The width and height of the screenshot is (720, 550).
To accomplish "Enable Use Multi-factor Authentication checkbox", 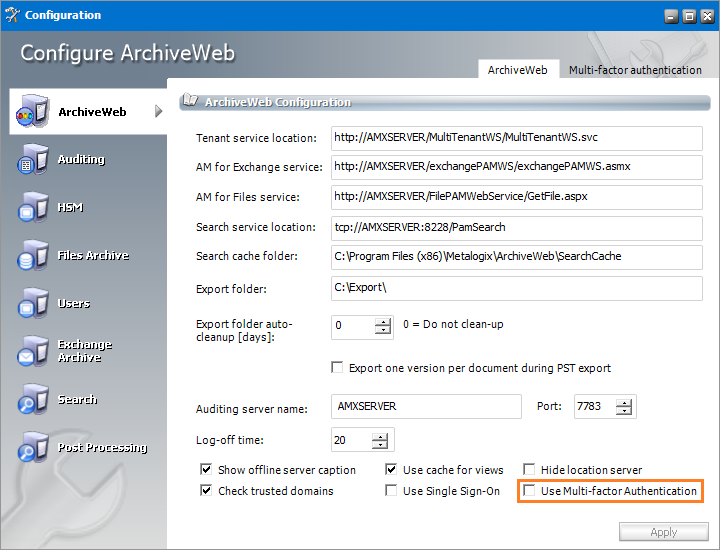I will click(529, 490).
